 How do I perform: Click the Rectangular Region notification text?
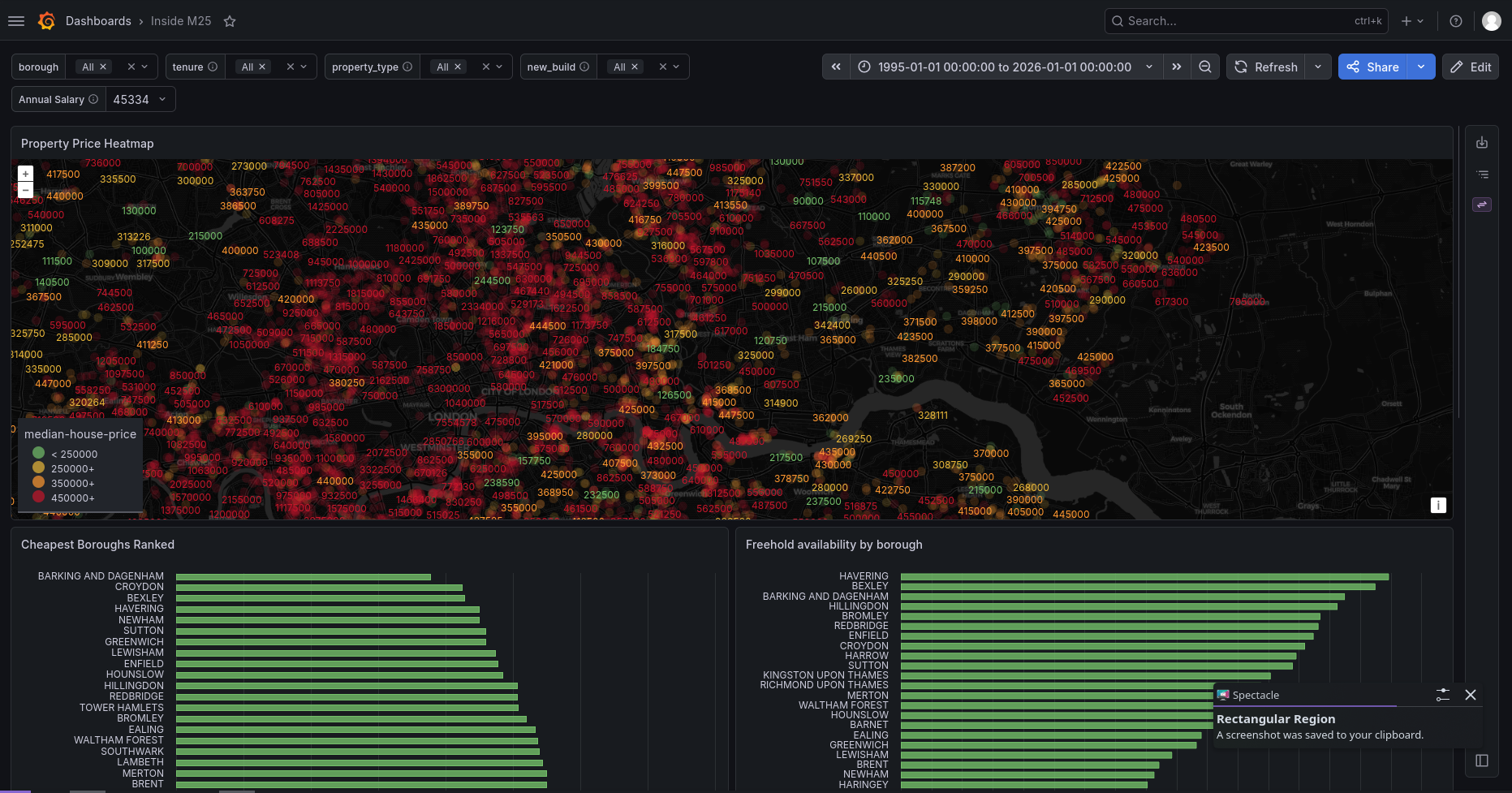pos(1276,719)
